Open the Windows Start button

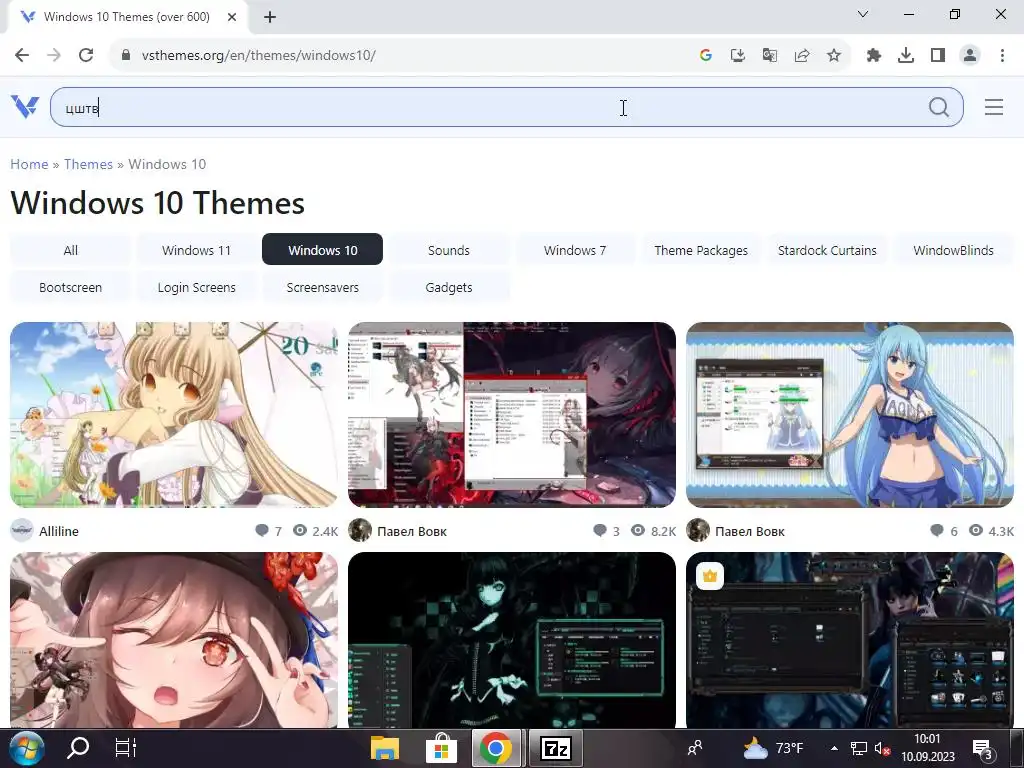pyautogui.click(x=26, y=748)
